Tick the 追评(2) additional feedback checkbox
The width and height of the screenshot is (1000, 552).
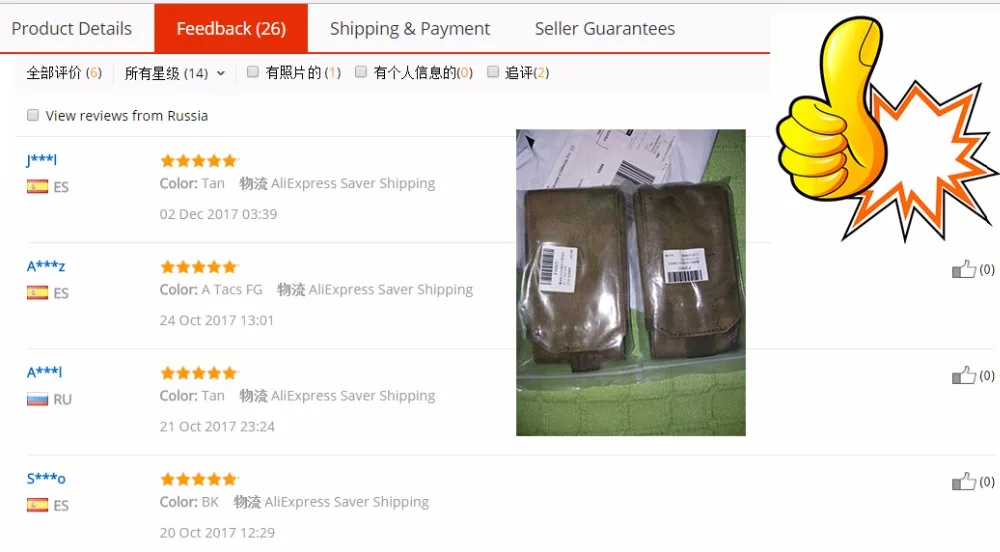[493, 72]
